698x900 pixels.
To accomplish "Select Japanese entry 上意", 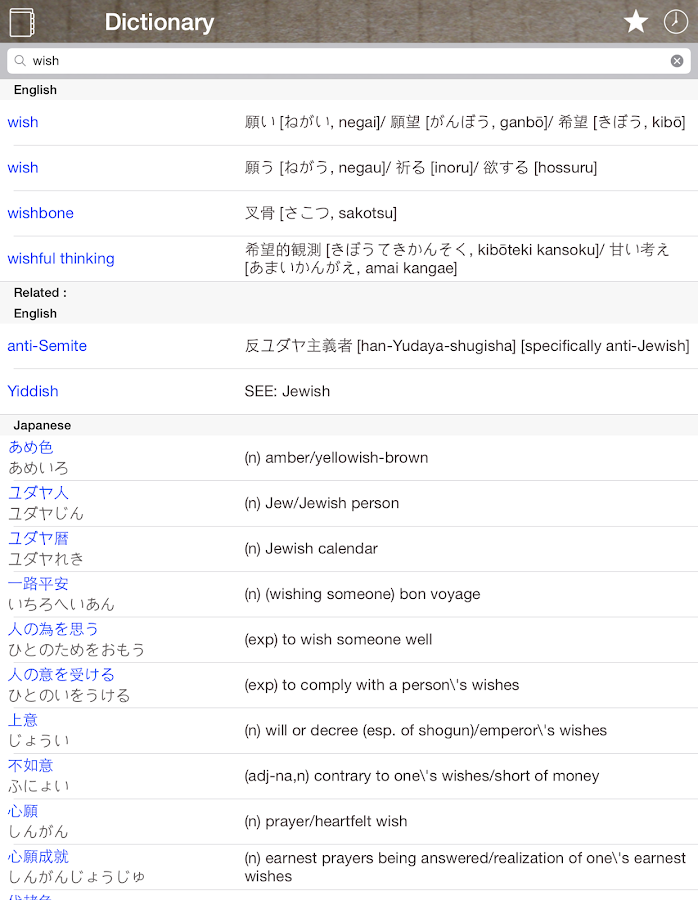I will click(x=23, y=720).
